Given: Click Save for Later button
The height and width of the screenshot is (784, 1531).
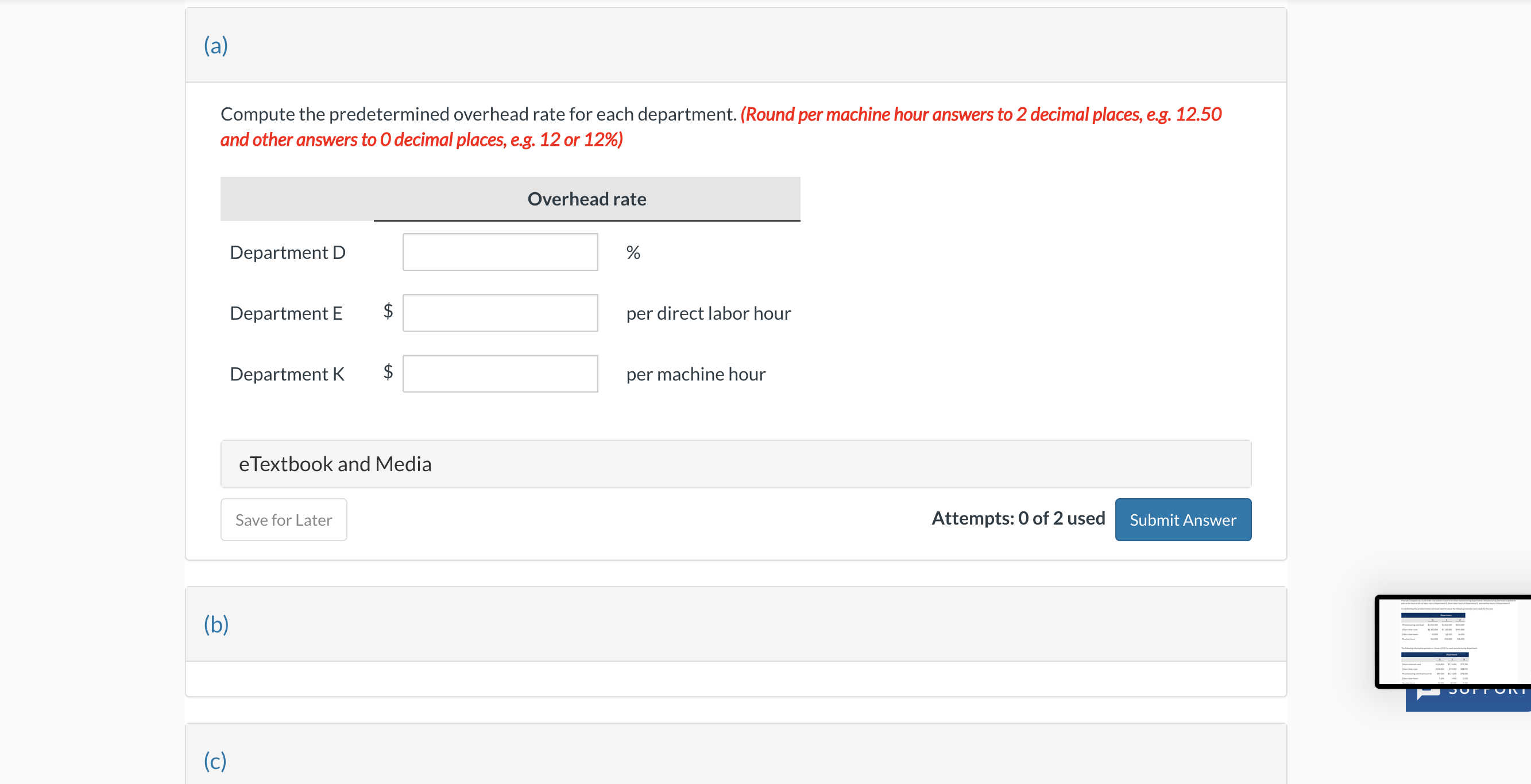Looking at the screenshot, I should click(x=283, y=519).
